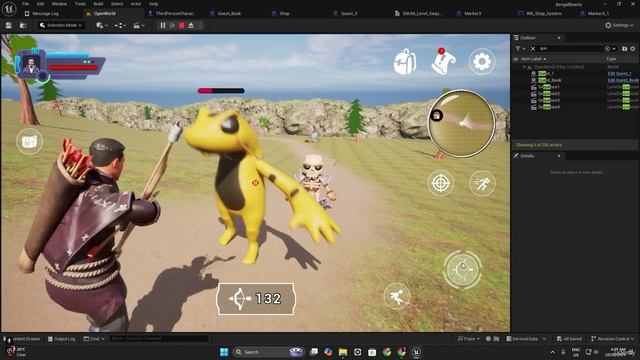This screenshot has height=360, width=640.
Task: Open the editor Settings dropdown
Action: pos(619,25)
